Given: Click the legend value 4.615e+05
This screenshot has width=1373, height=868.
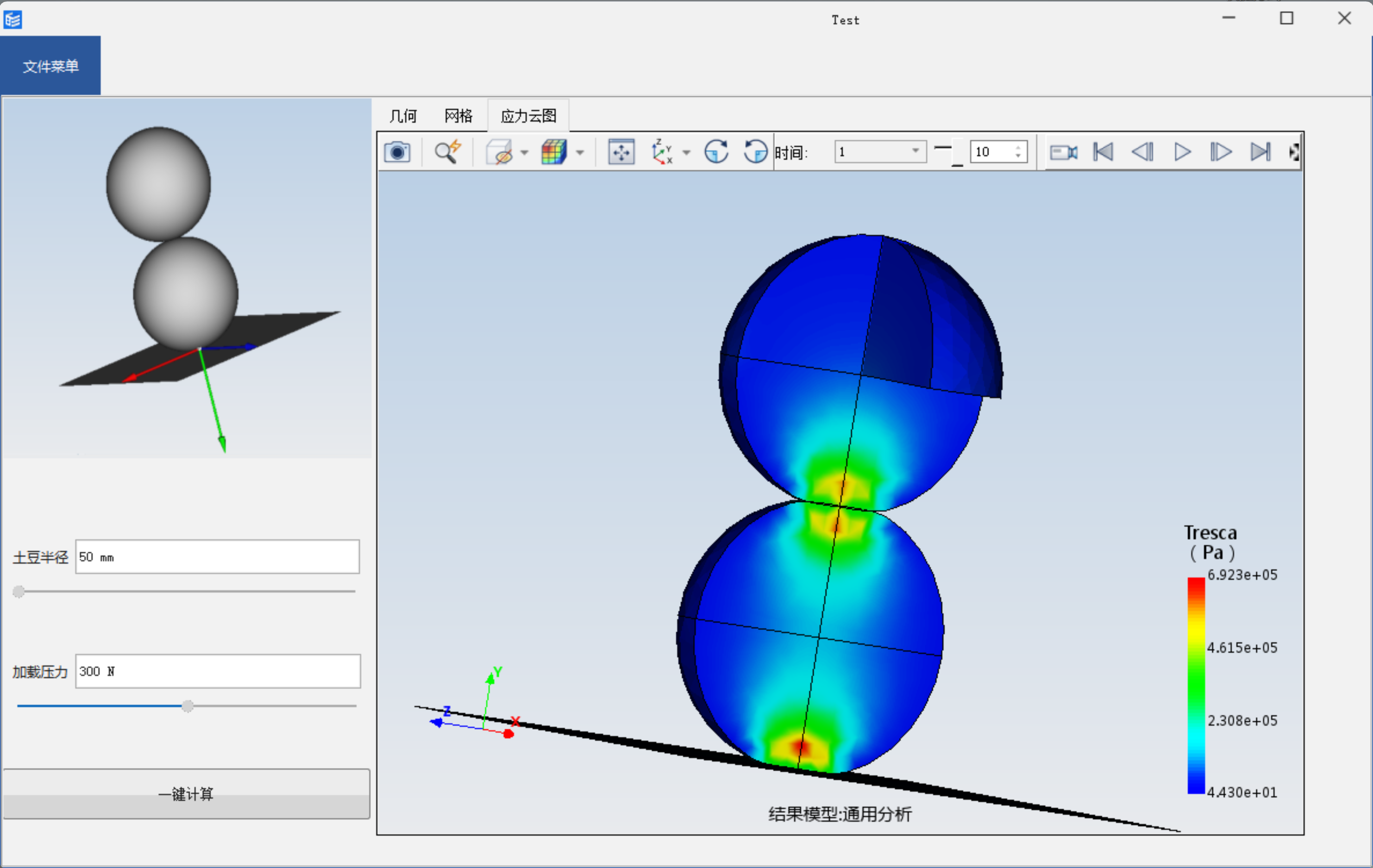Looking at the screenshot, I should 1242,648.
